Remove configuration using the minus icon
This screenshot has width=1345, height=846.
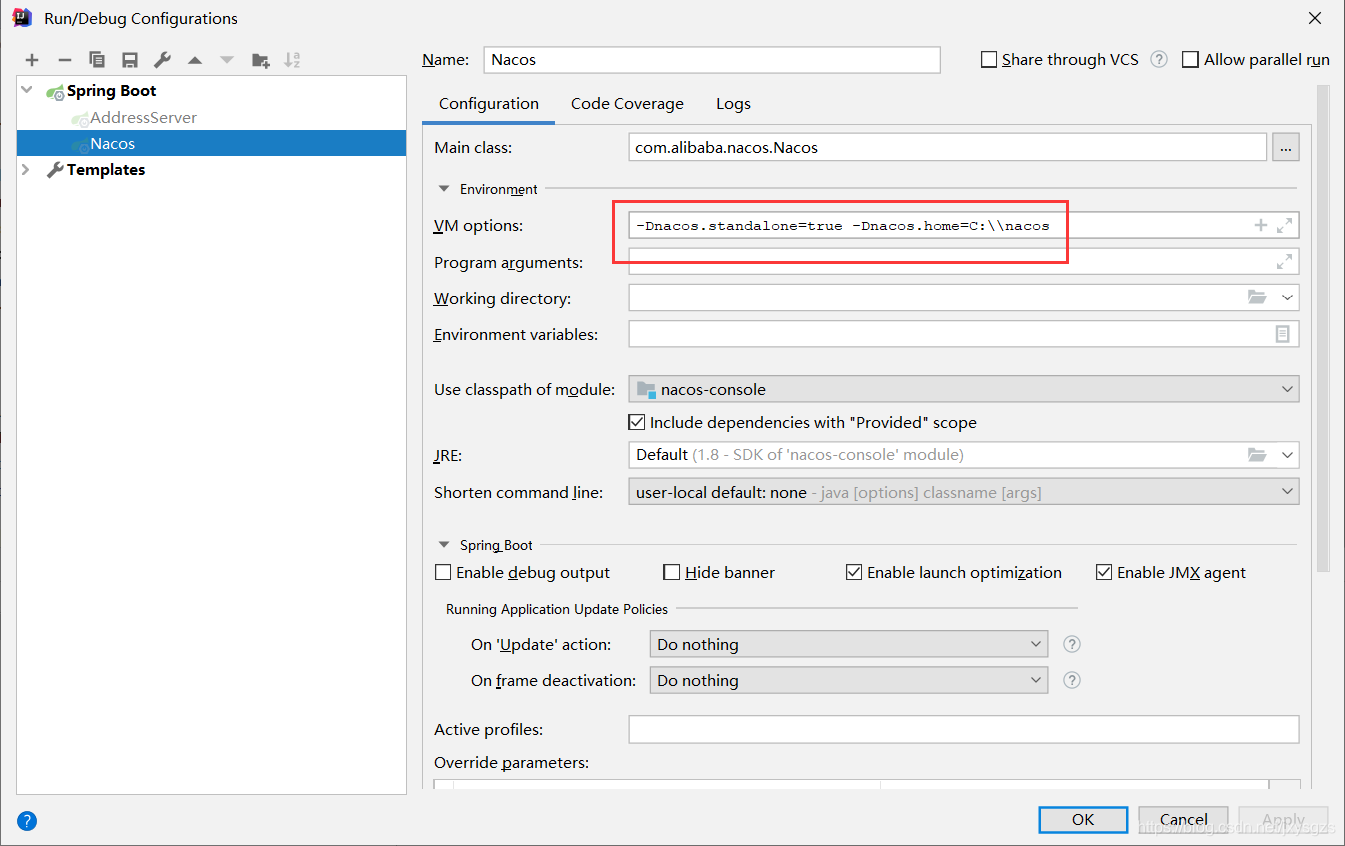[x=64, y=60]
